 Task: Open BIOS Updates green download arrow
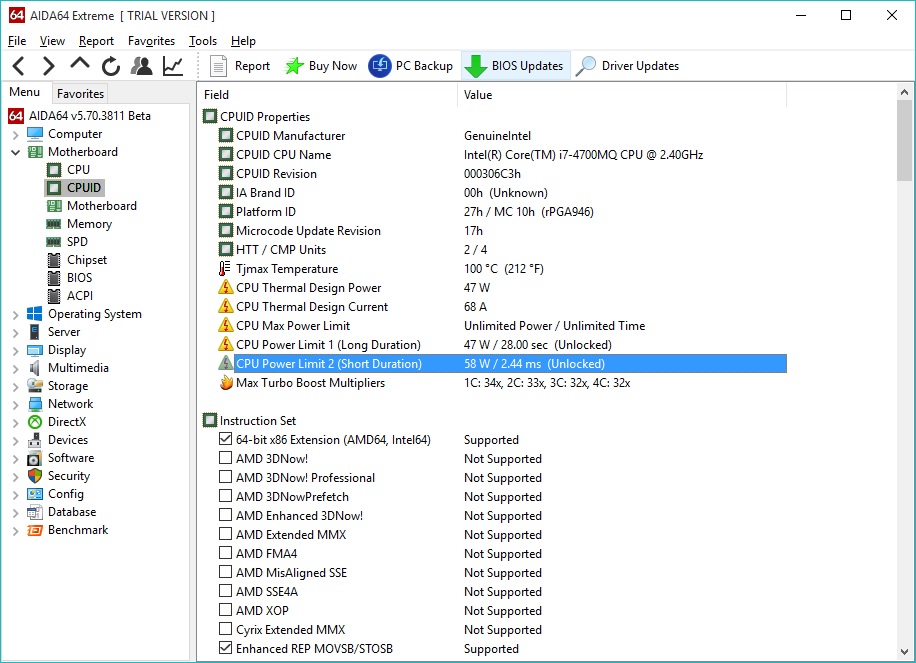click(476, 66)
